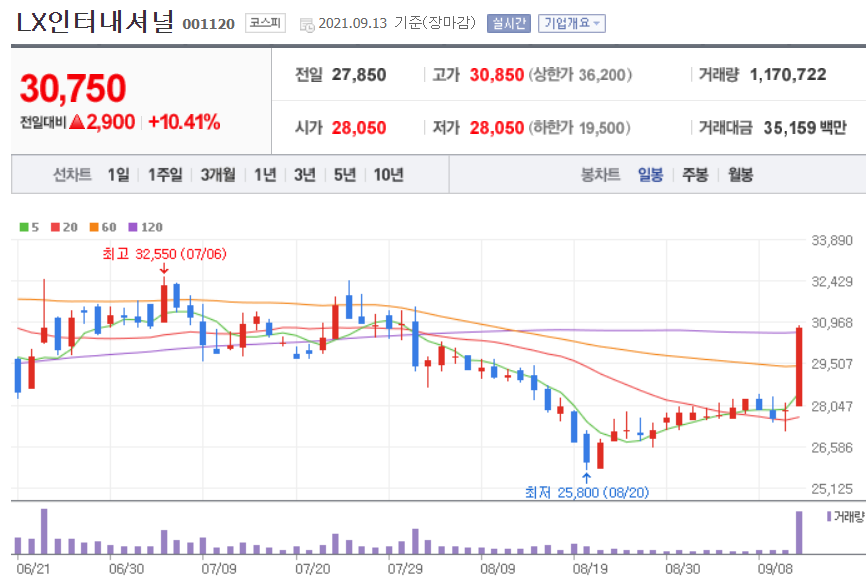This screenshot has height=581, width=866.
Task: Click the trading value 35,159 백만
Action: pyautogui.click(x=805, y=128)
